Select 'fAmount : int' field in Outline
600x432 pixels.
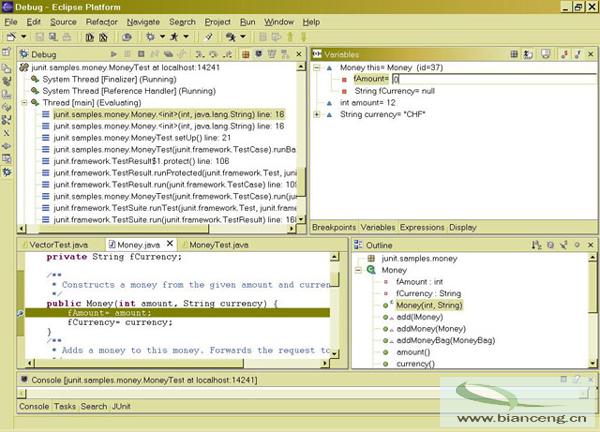tap(419, 282)
